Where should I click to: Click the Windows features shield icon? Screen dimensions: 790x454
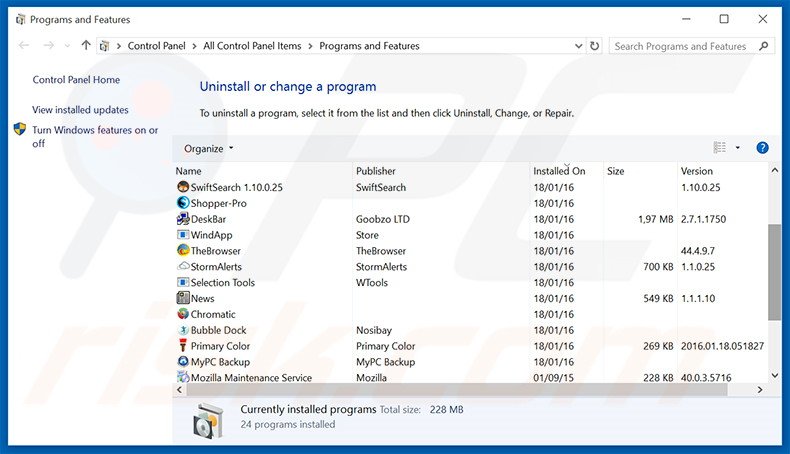tap(20, 129)
